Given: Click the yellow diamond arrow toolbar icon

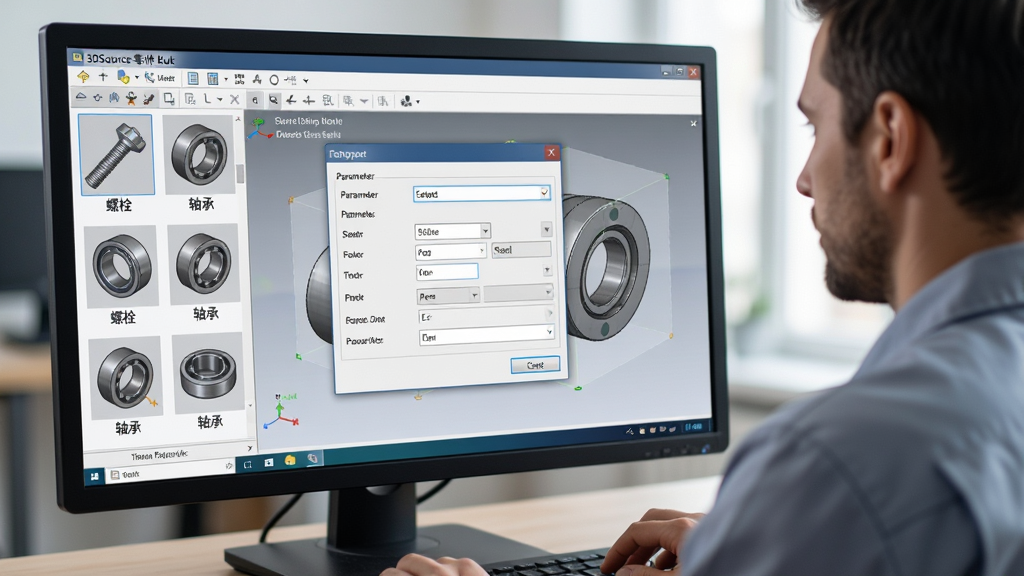Looking at the screenshot, I should click(x=83, y=77).
